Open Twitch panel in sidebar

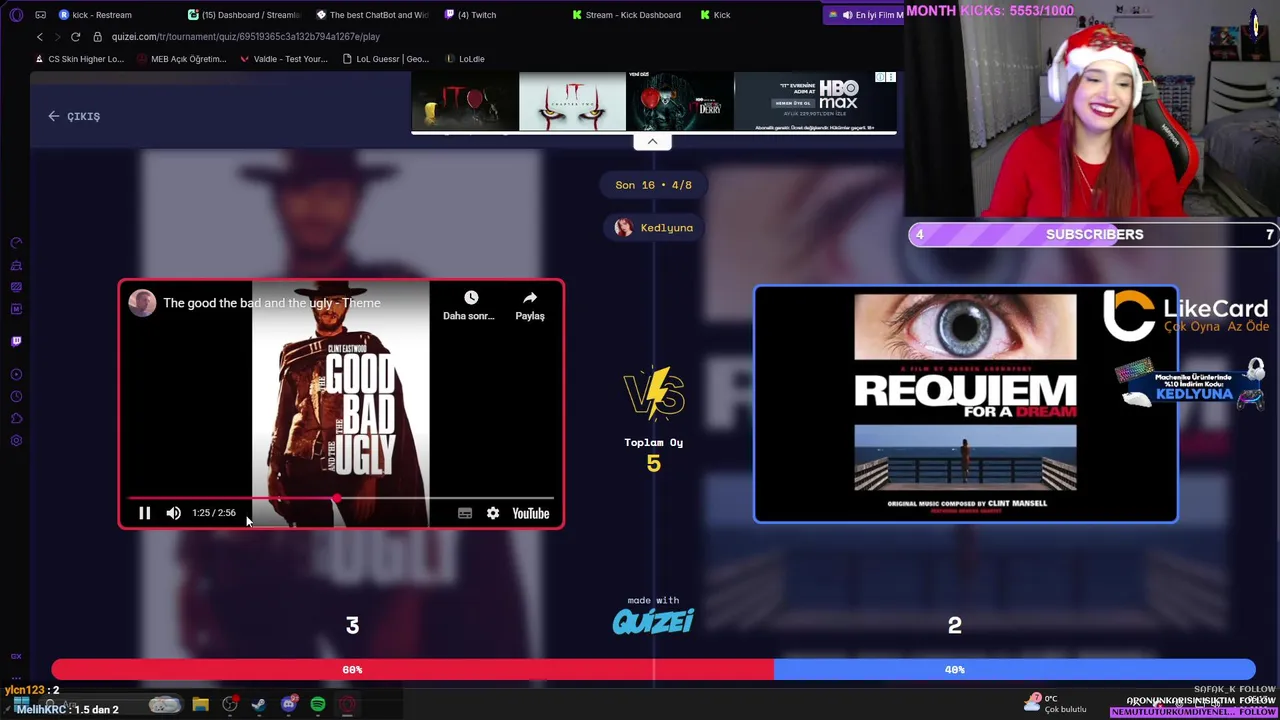tap(16, 341)
